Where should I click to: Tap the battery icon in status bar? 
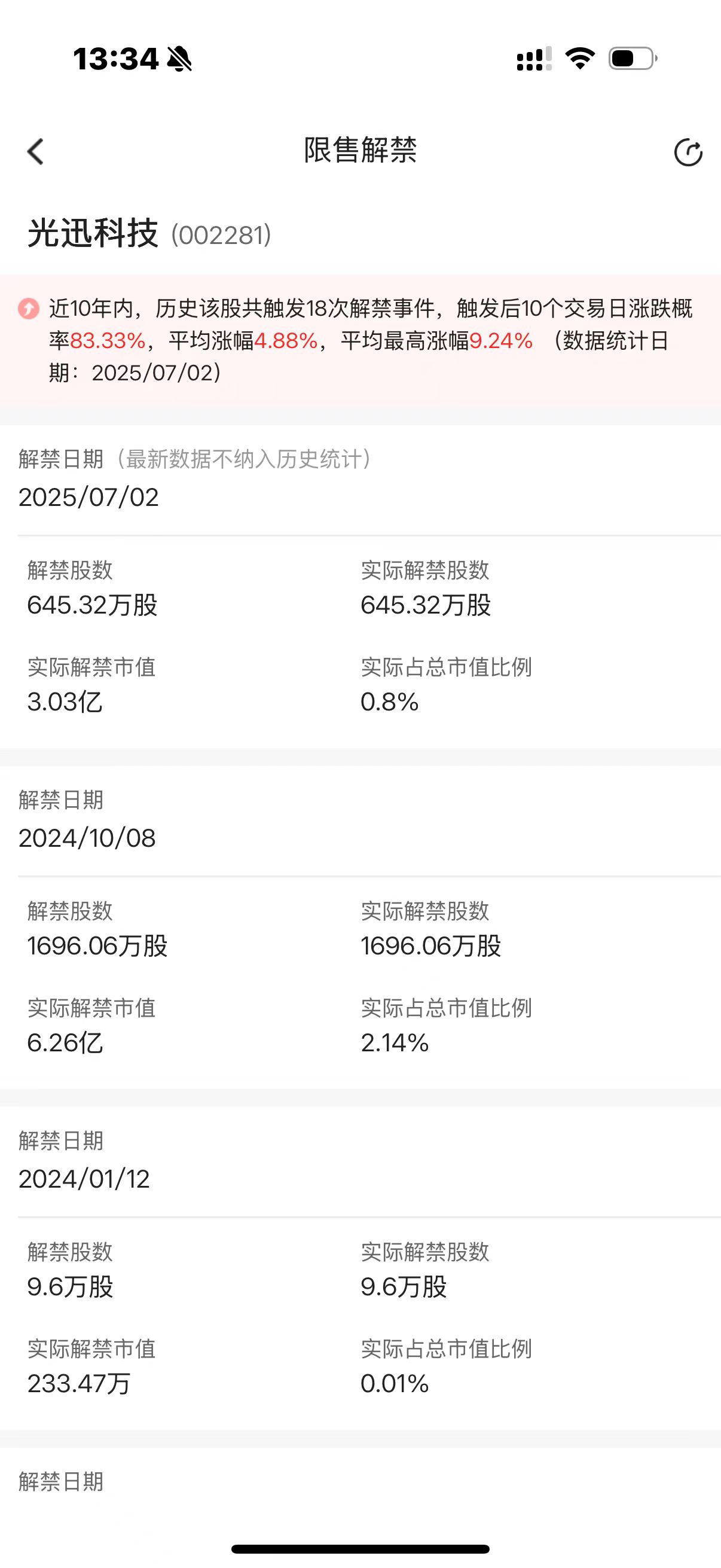point(633,59)
